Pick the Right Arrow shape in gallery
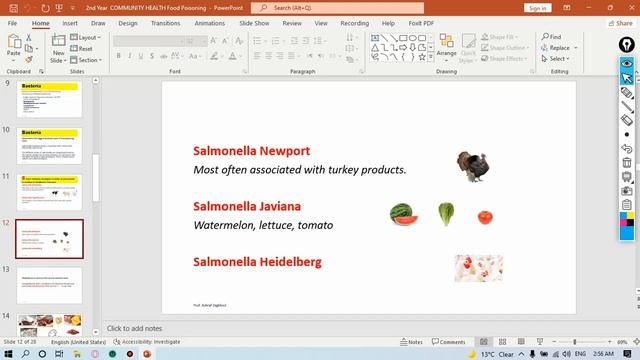 coord(403,48)
